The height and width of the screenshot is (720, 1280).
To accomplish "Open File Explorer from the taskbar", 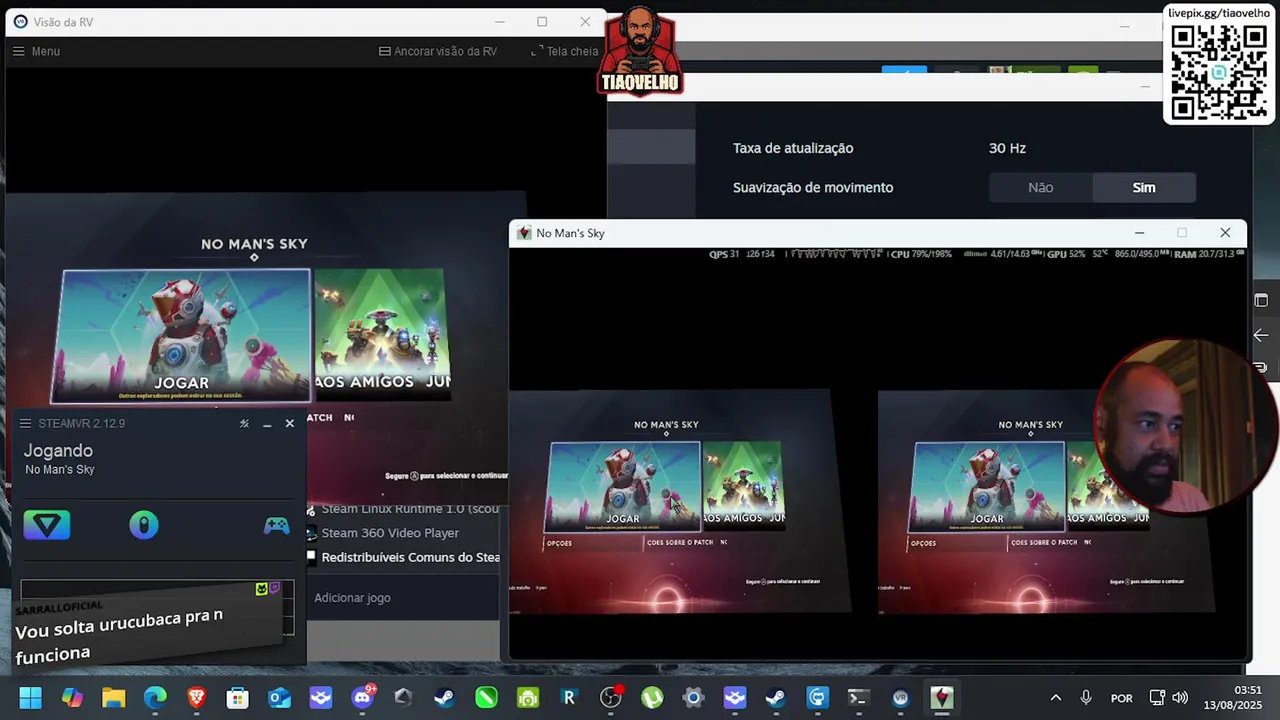I will point(113,698).
